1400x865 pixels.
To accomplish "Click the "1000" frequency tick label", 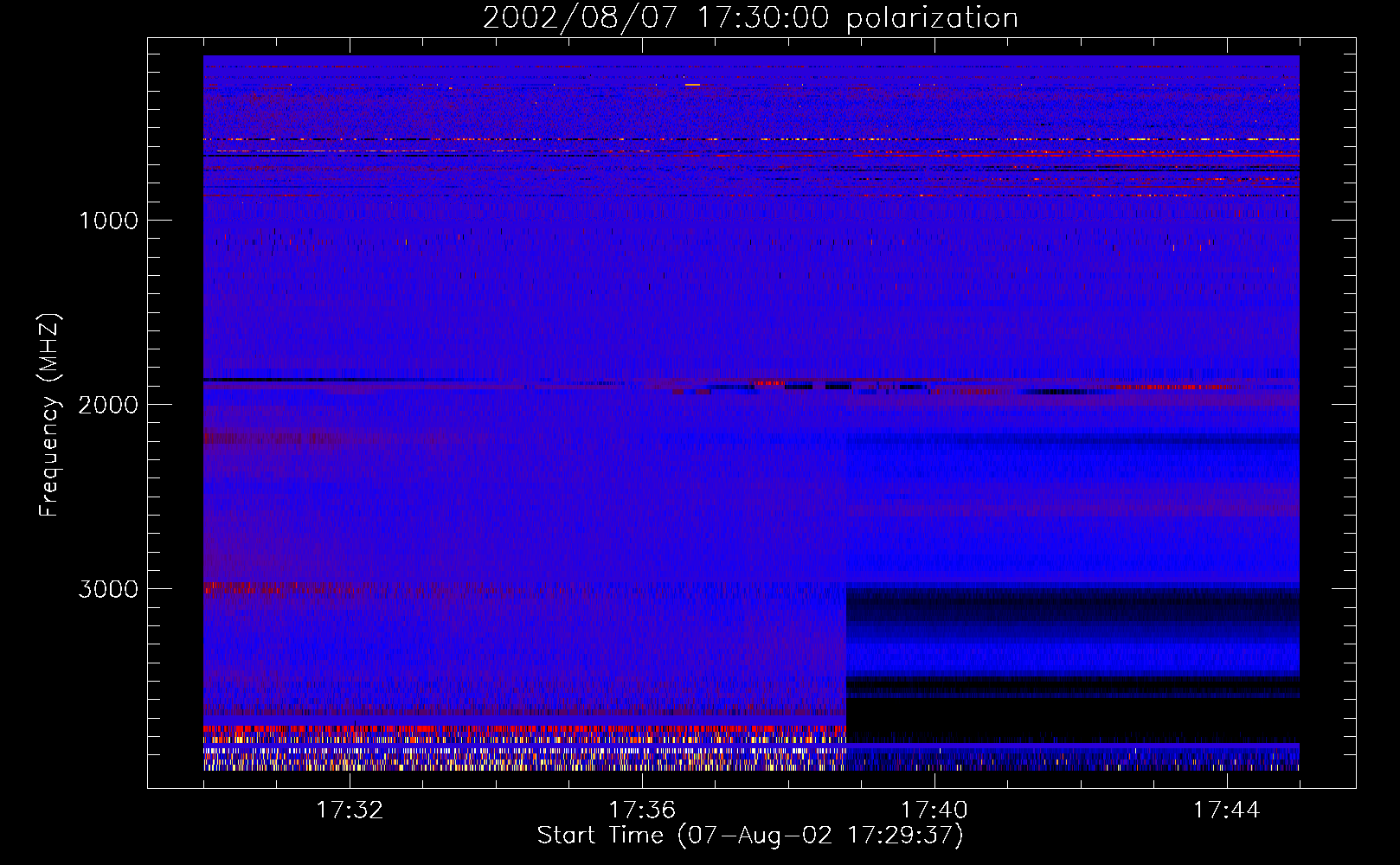I will pyautogui.click(x=108, y=221).
